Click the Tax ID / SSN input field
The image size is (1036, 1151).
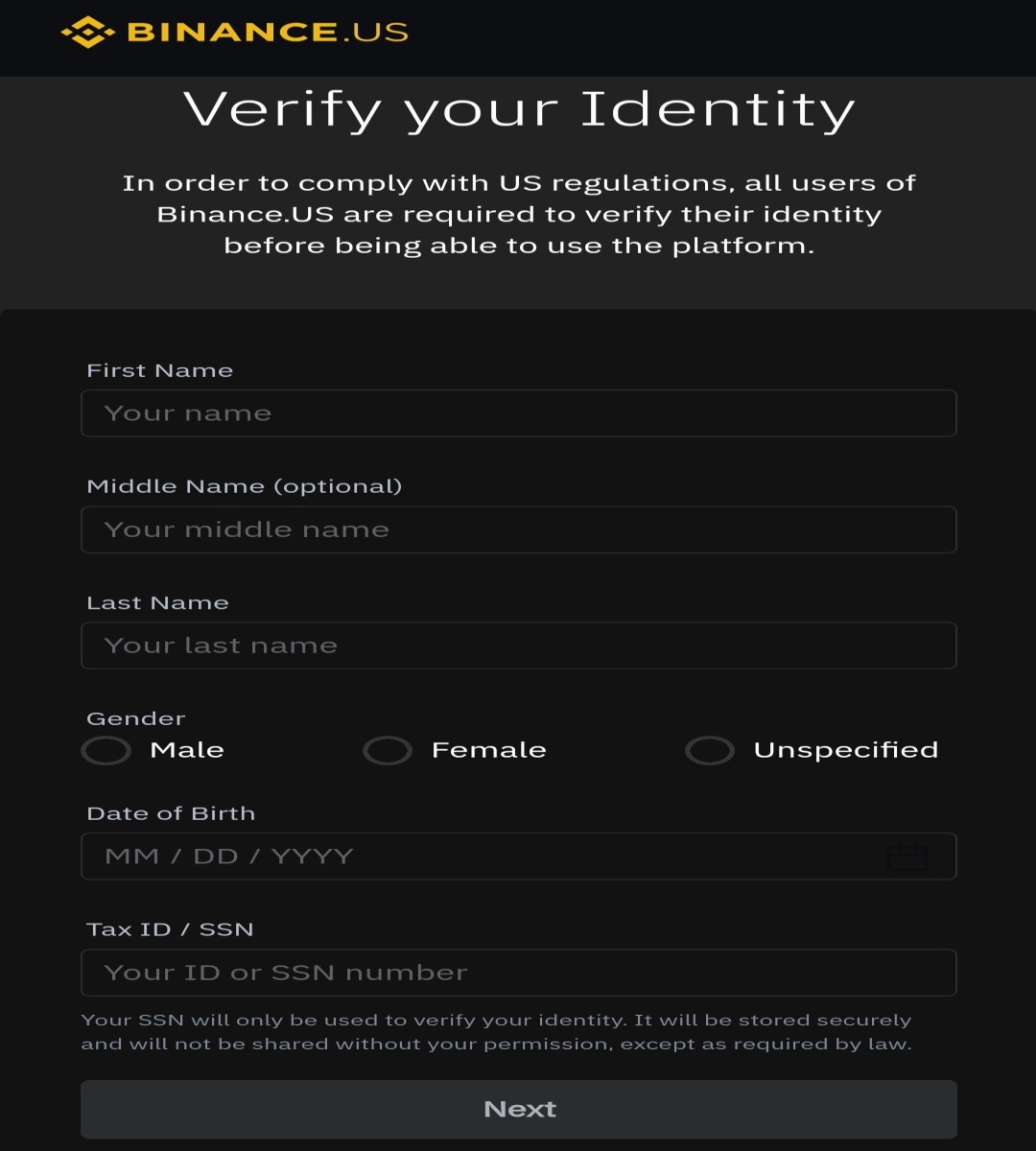519,973
